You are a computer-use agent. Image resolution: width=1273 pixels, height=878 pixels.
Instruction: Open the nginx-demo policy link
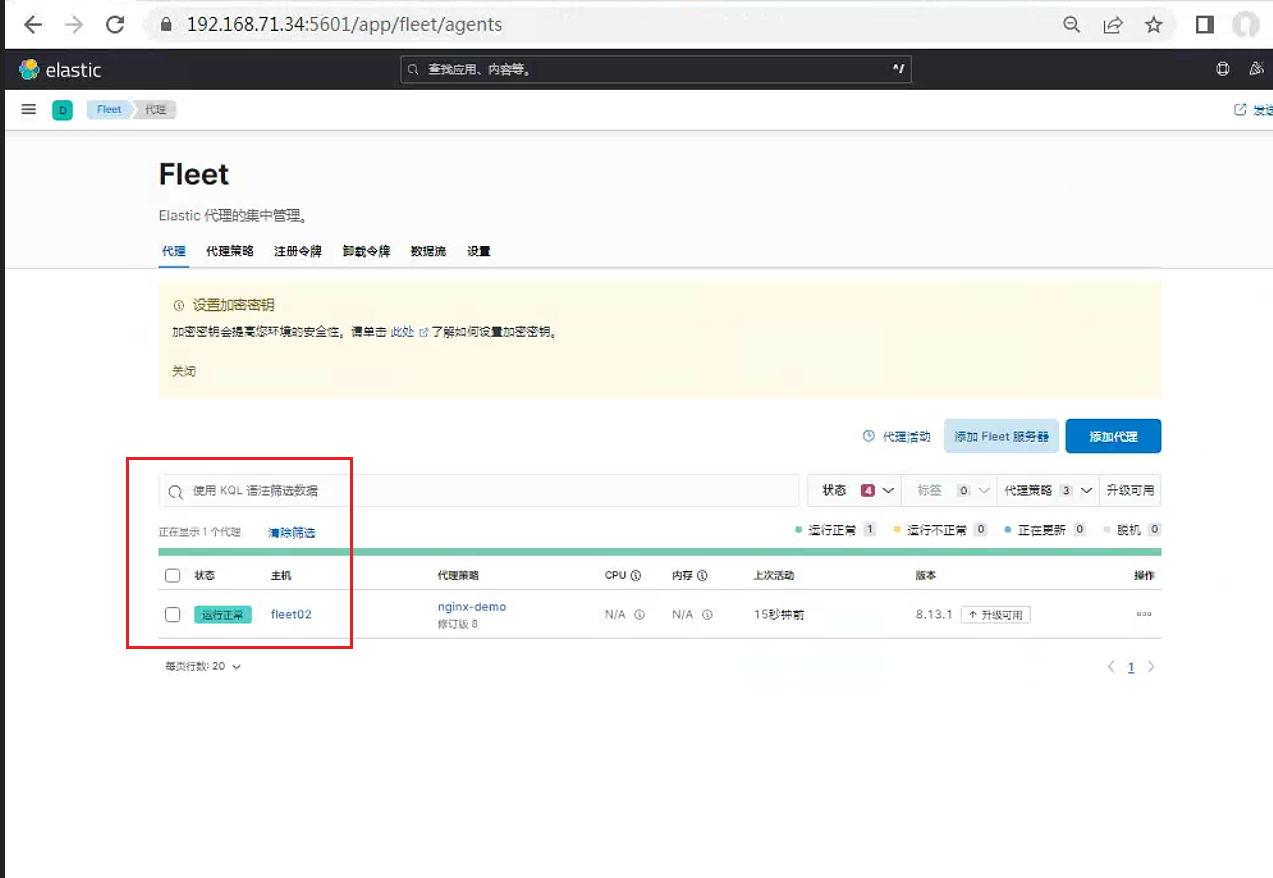coord(472,607)
